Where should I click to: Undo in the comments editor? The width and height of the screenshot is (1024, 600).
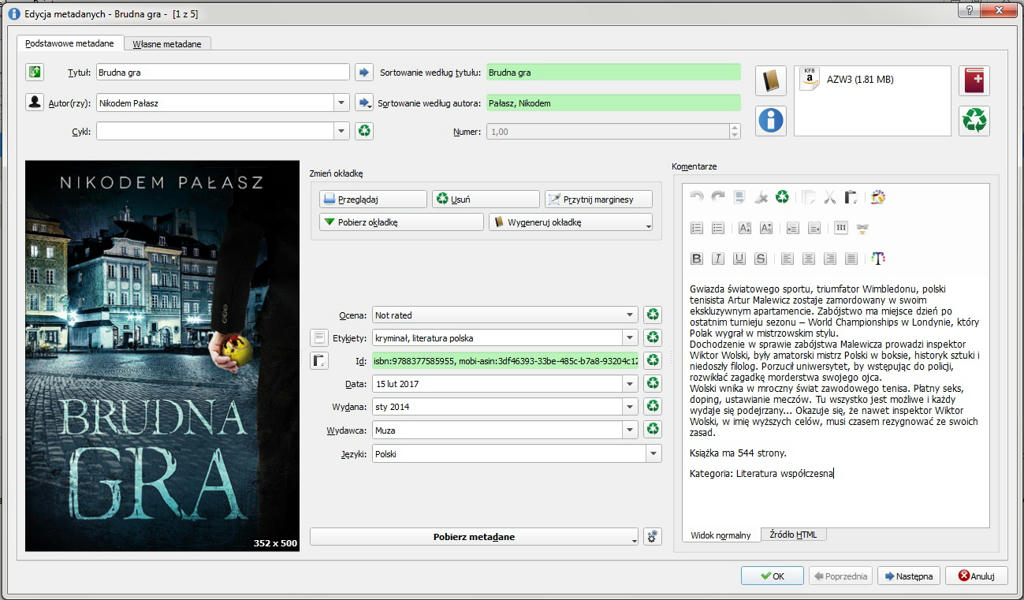(697, 197)
